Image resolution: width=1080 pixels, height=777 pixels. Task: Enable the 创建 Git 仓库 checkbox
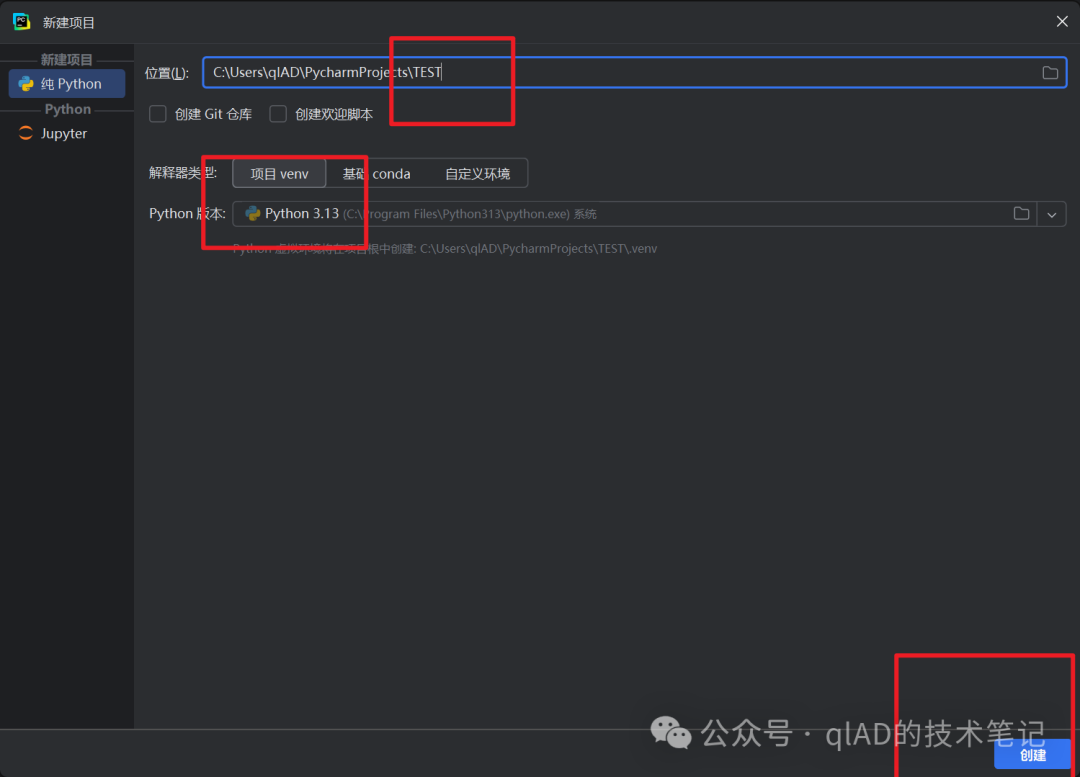coord(158,114)
